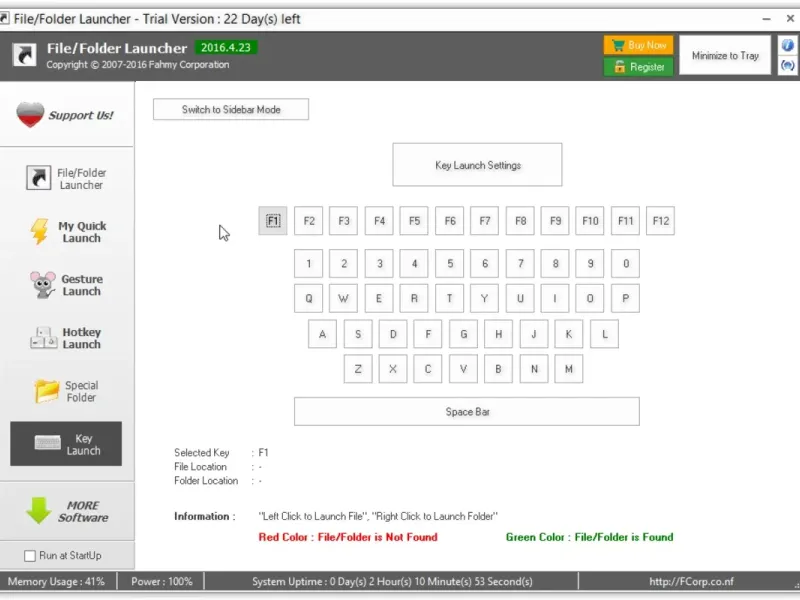Select the M key button
This screenshot has width=800, height=600.
(x=569, y=369)
